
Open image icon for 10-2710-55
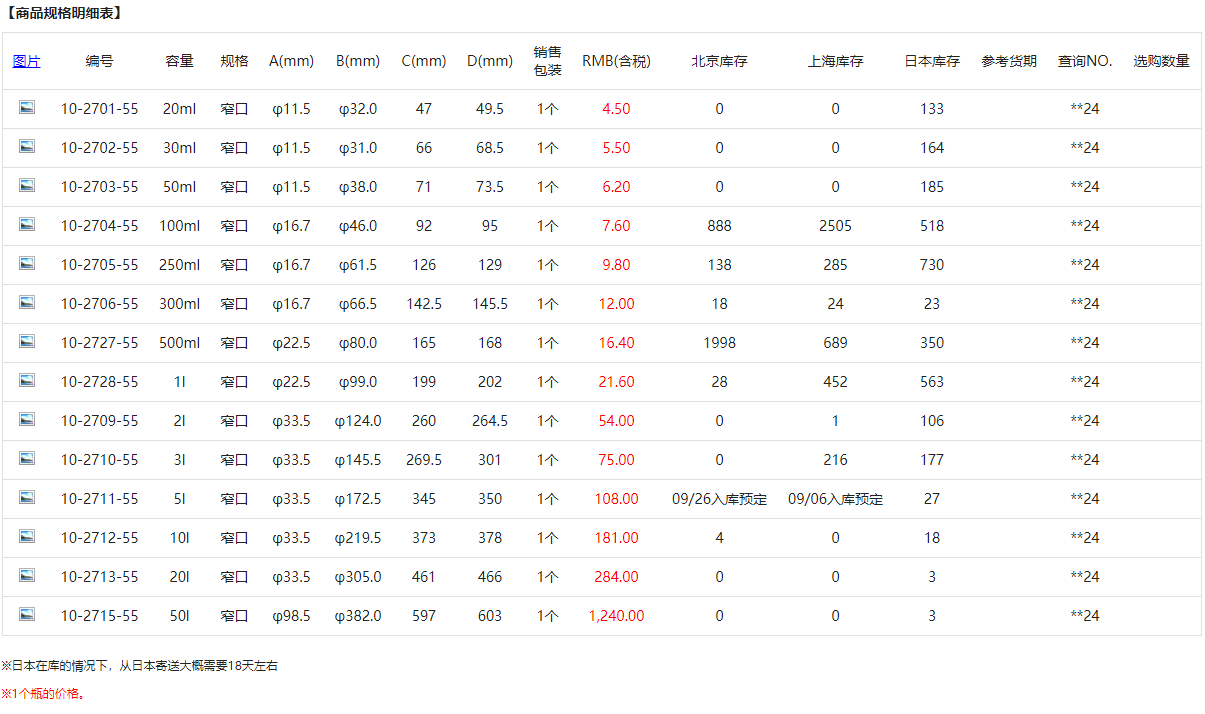(27, 459)
